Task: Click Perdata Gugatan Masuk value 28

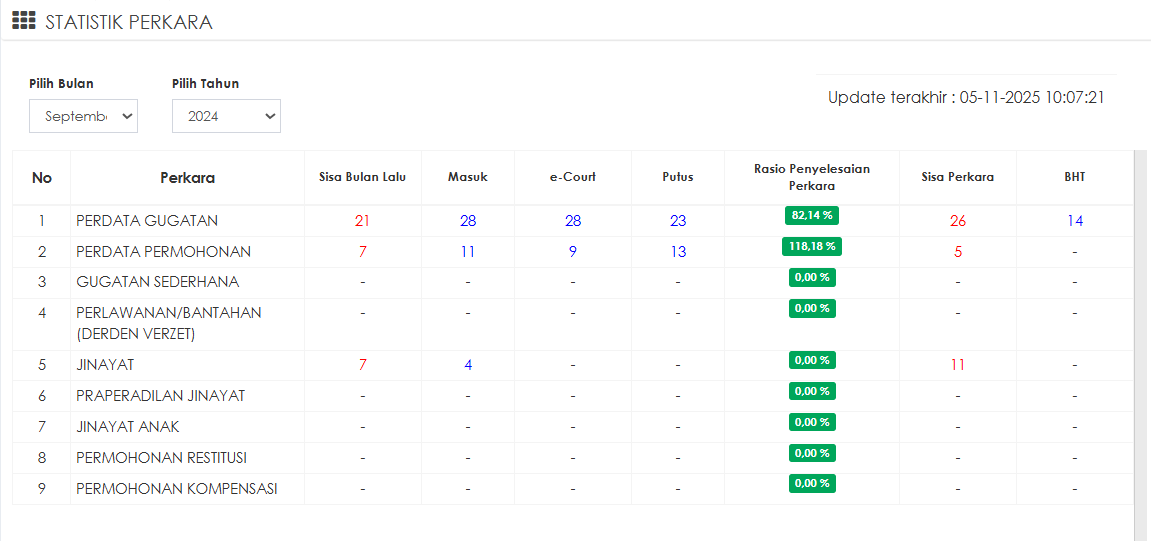Action: (x=468, y=221)
